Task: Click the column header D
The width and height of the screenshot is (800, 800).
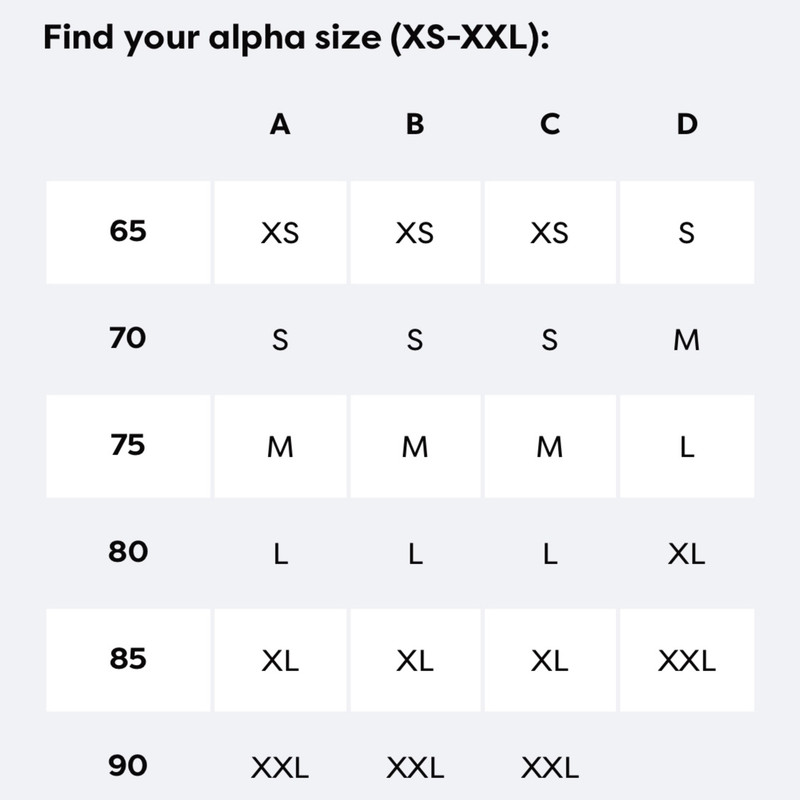Action: [x=687, y=124]
